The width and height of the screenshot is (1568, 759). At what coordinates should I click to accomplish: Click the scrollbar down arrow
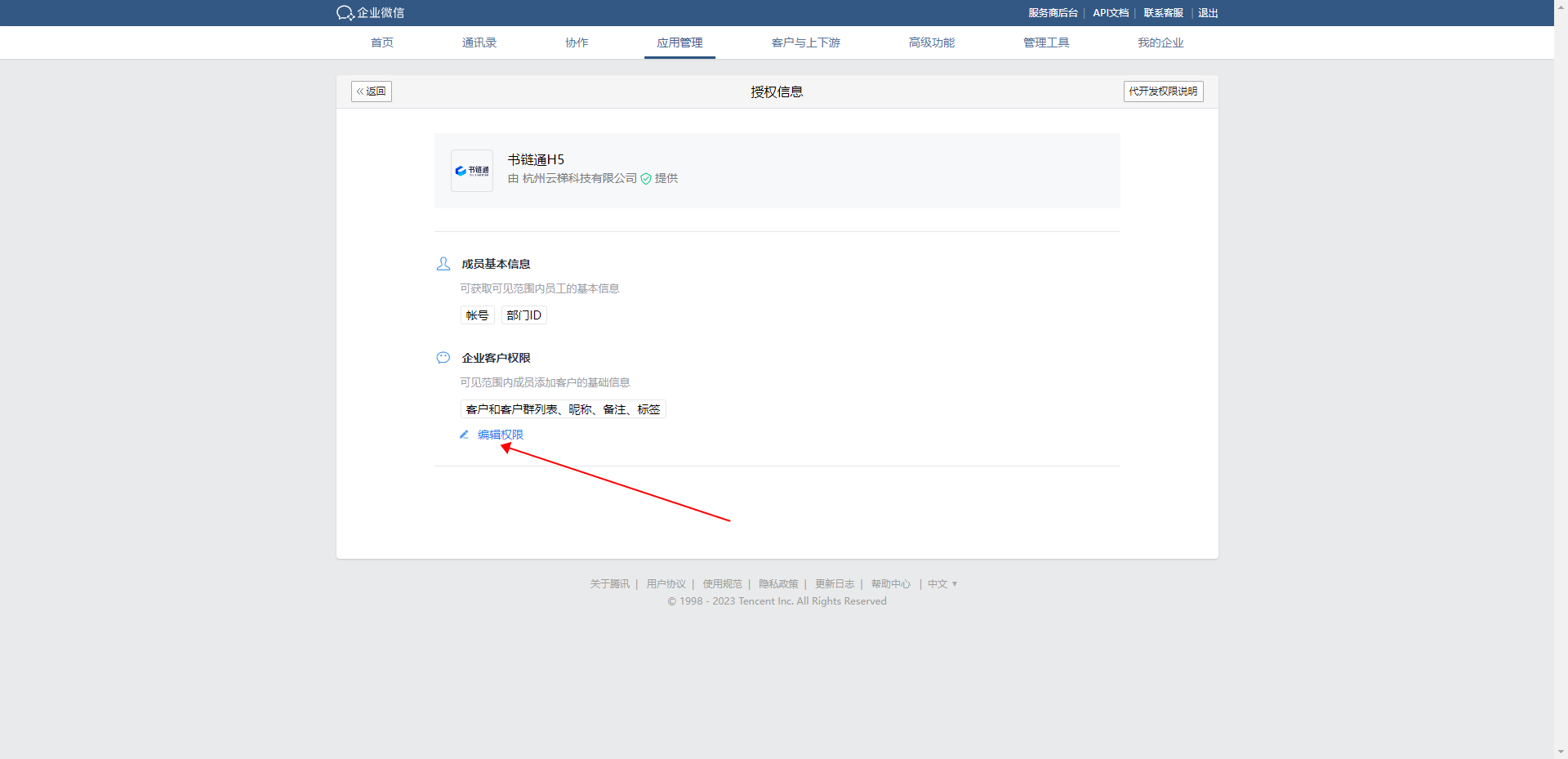(1561, 752)
